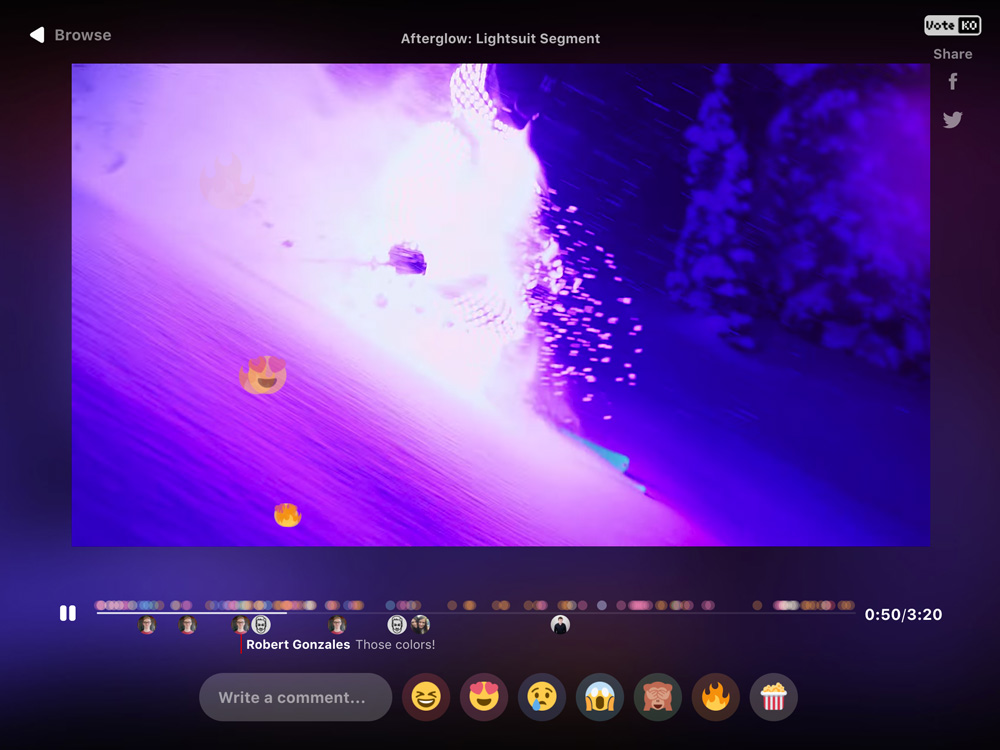Screen dimensions: 1000x750
Task: Select the first bearded sketch avatar on the timeline
Action: [261, 625]
